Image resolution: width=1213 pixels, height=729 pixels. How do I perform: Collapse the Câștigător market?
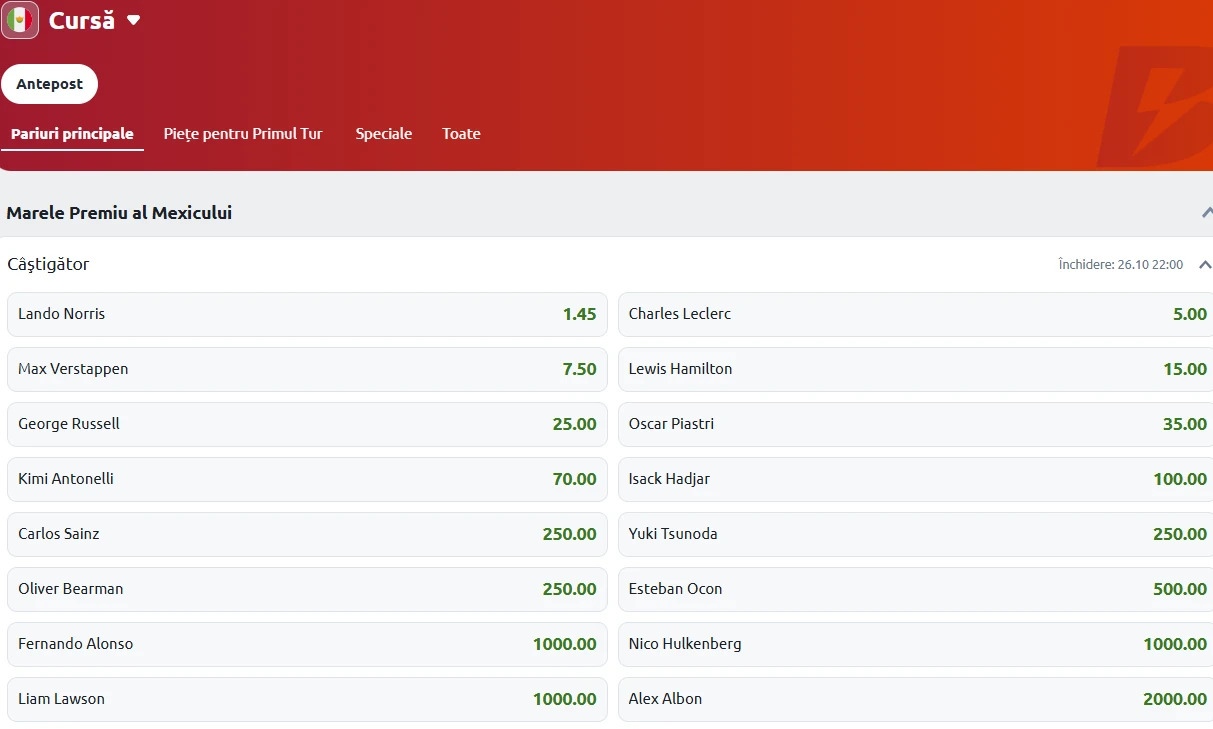pos(1204,265)
